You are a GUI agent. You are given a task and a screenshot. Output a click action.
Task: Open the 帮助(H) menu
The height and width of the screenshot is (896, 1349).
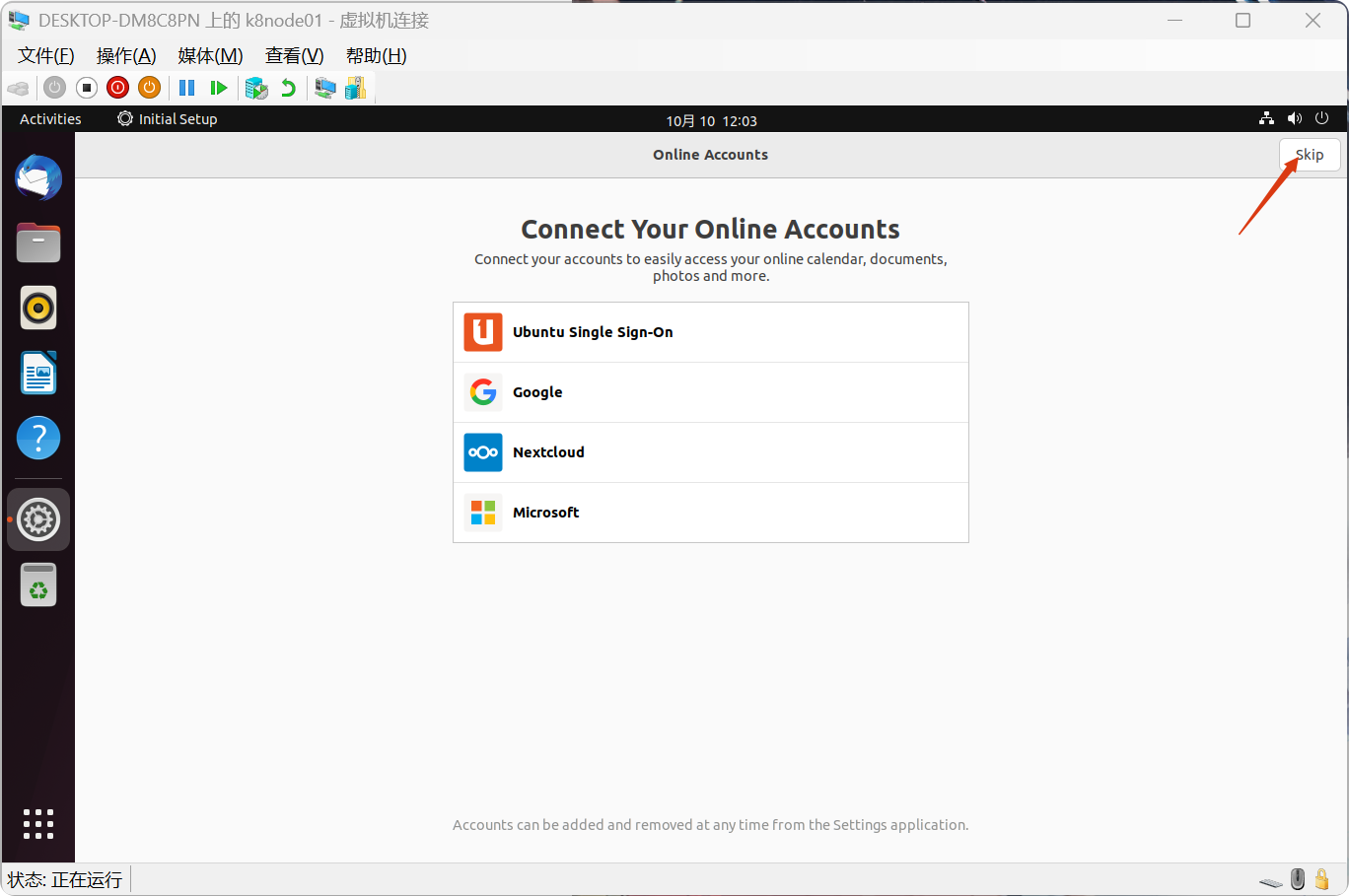click(376, 56)
